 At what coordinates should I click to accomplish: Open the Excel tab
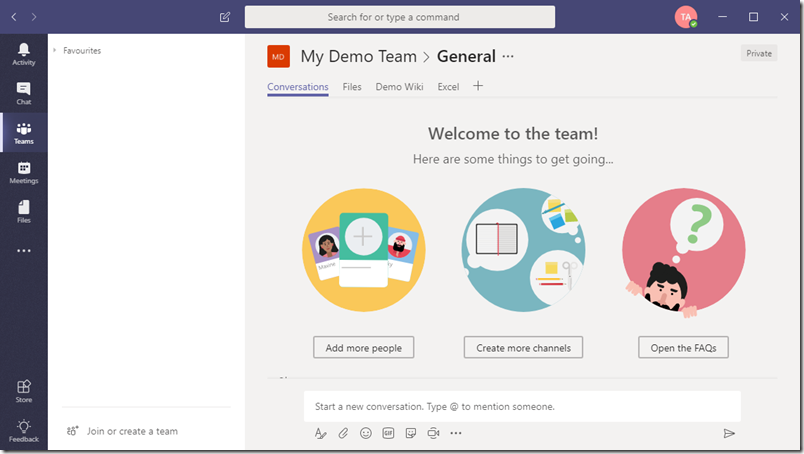click(448, 87)
